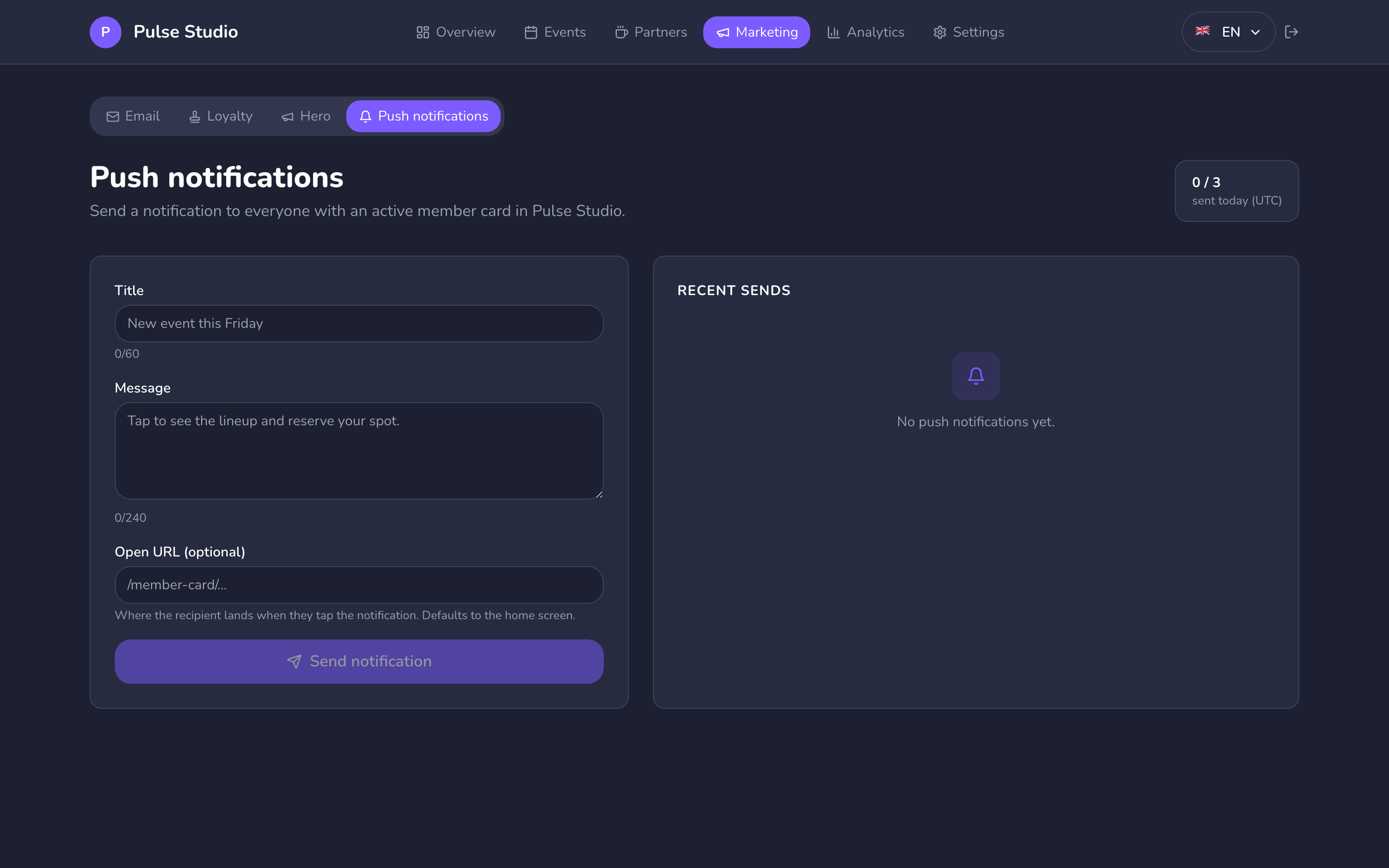The width and height of the screenshot is (1389, 868).
Task: Open the Partners page
Action: pyautogui.click(x=651, y=32)
